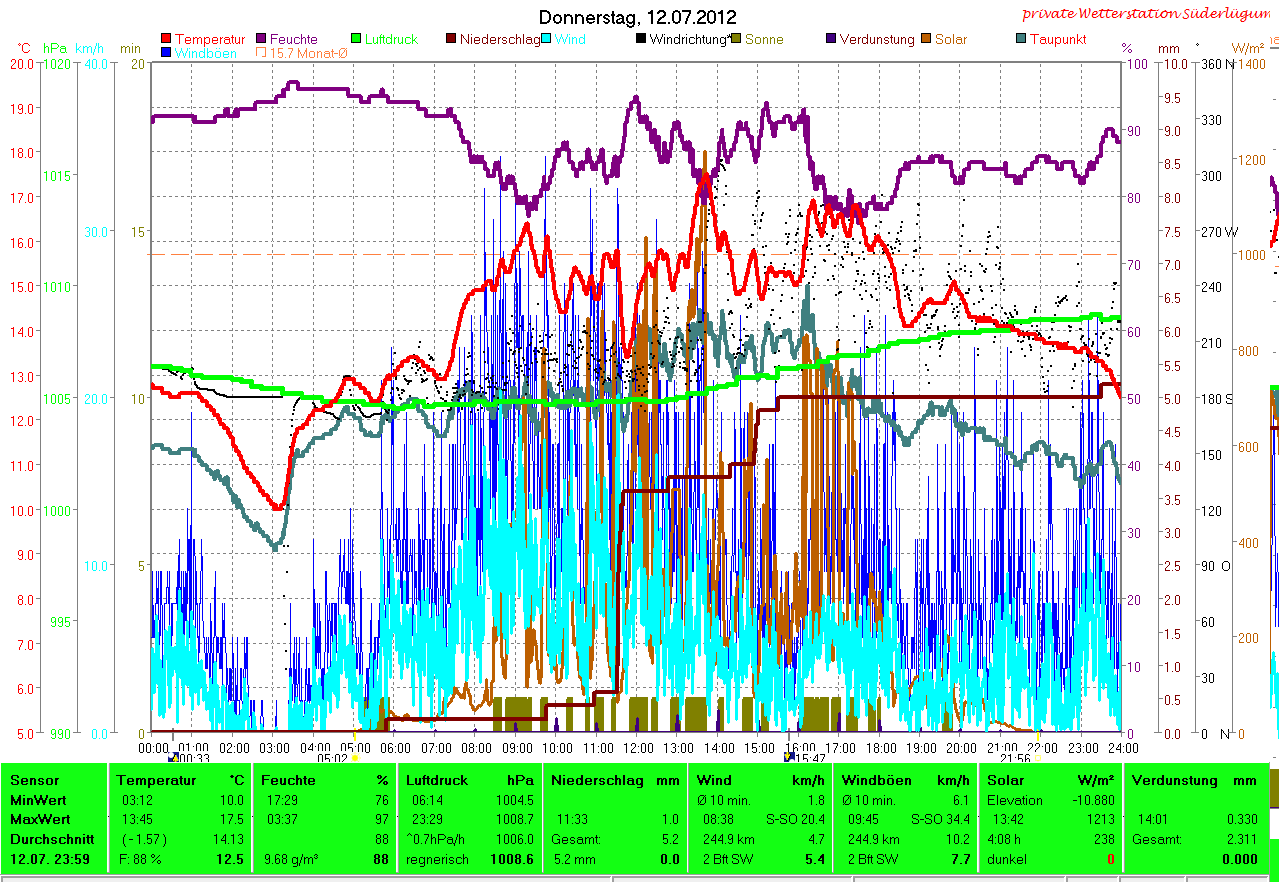The height and width of the screenshot is (882, 1280).
Task: Click the purple Feuchte legend square
Action: 262,40
